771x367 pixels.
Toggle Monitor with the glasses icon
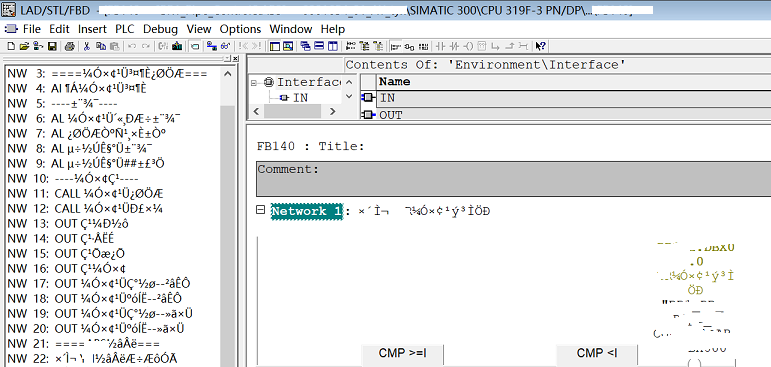[x=225, y=46]
